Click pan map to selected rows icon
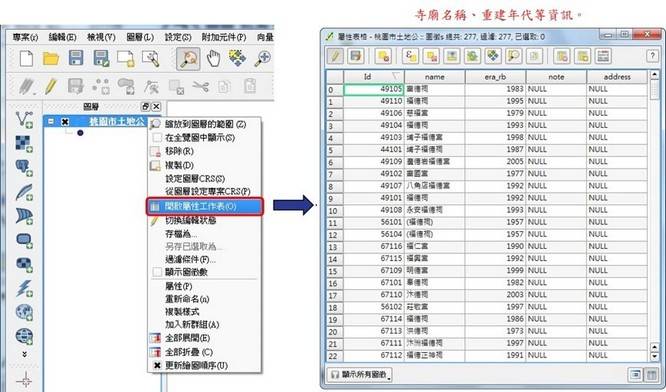The height and width of the screenshot is (392, 666). [x=493, y=56]
